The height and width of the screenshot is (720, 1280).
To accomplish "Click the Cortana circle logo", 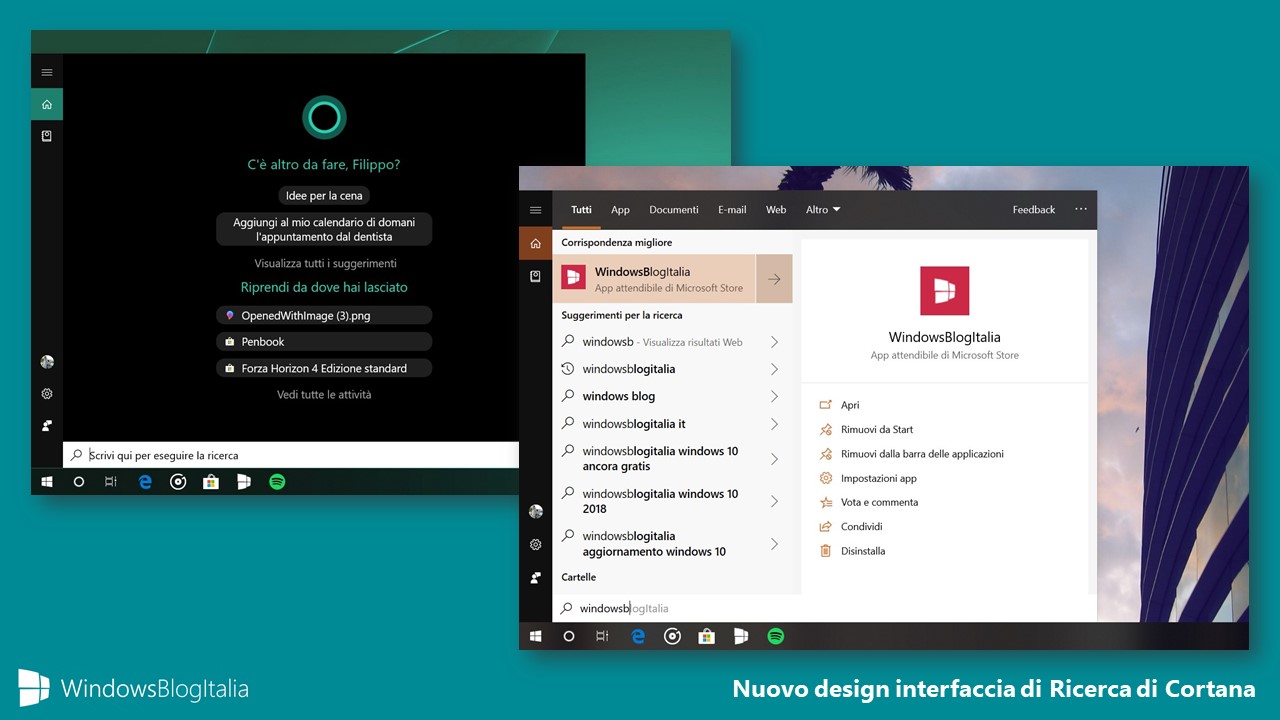I will pyautogui.click(x=324, y=118).
